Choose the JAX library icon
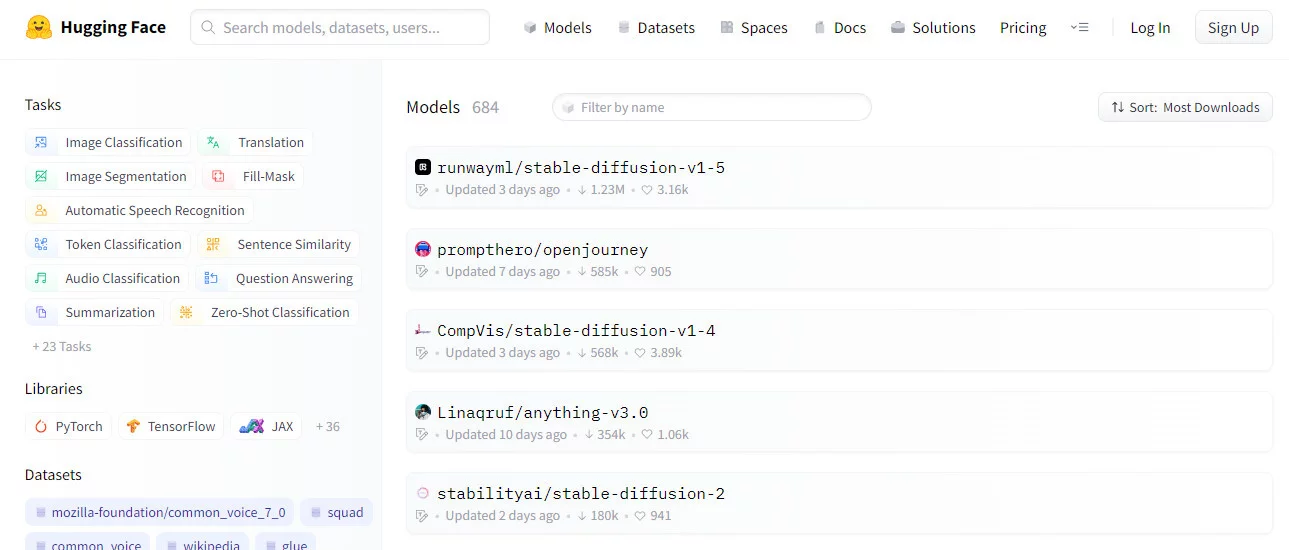Image resolution: width=1289 pixels, height=550 pixels. (251, 427)
